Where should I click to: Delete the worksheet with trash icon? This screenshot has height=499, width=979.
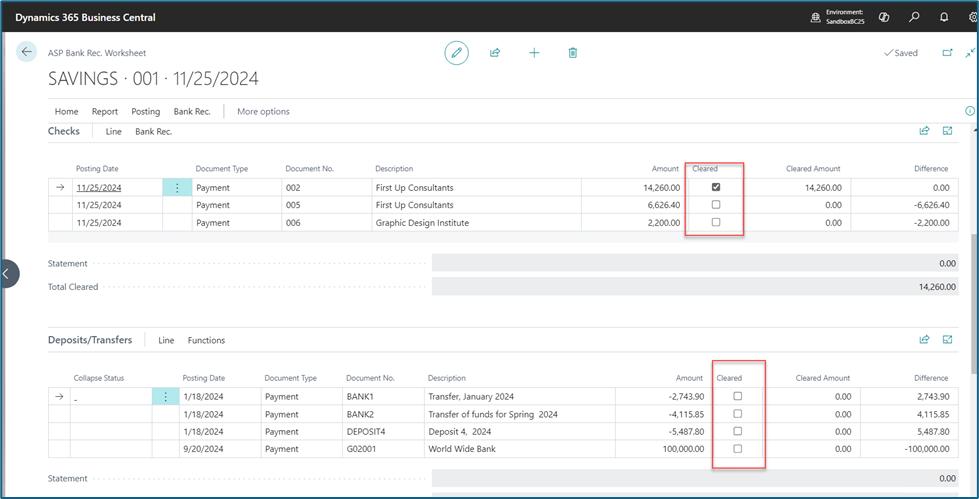(x=573, y=53)
